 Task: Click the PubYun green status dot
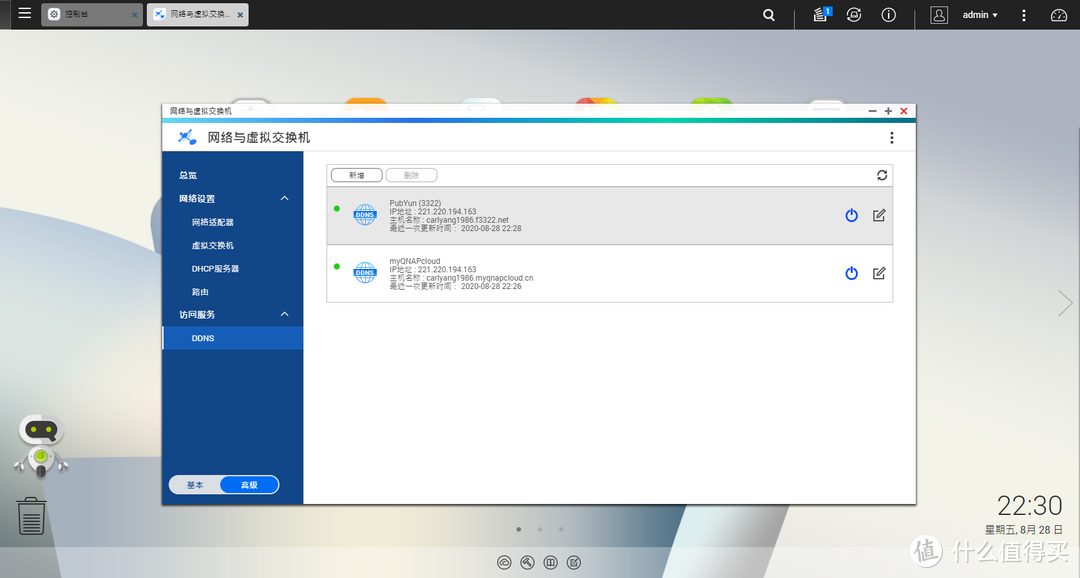coord(337,209)
